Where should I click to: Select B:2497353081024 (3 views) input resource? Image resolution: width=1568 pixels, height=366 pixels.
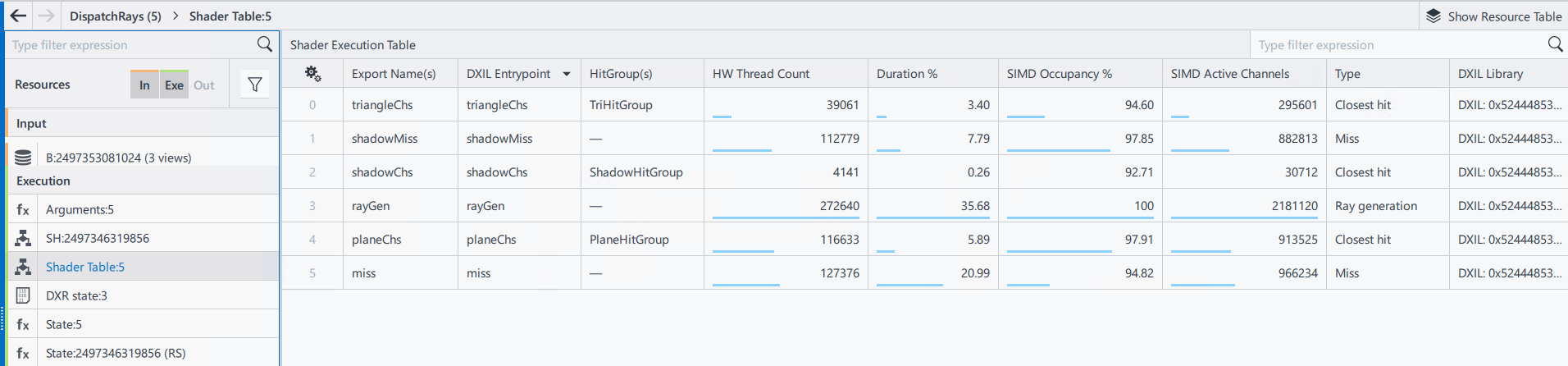pos(143,156)
